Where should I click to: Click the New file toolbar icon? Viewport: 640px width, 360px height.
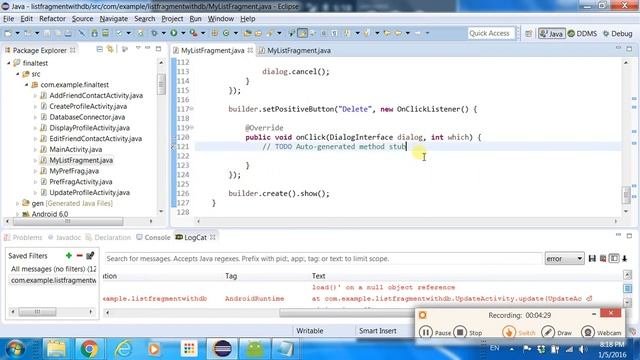point(8,33)
